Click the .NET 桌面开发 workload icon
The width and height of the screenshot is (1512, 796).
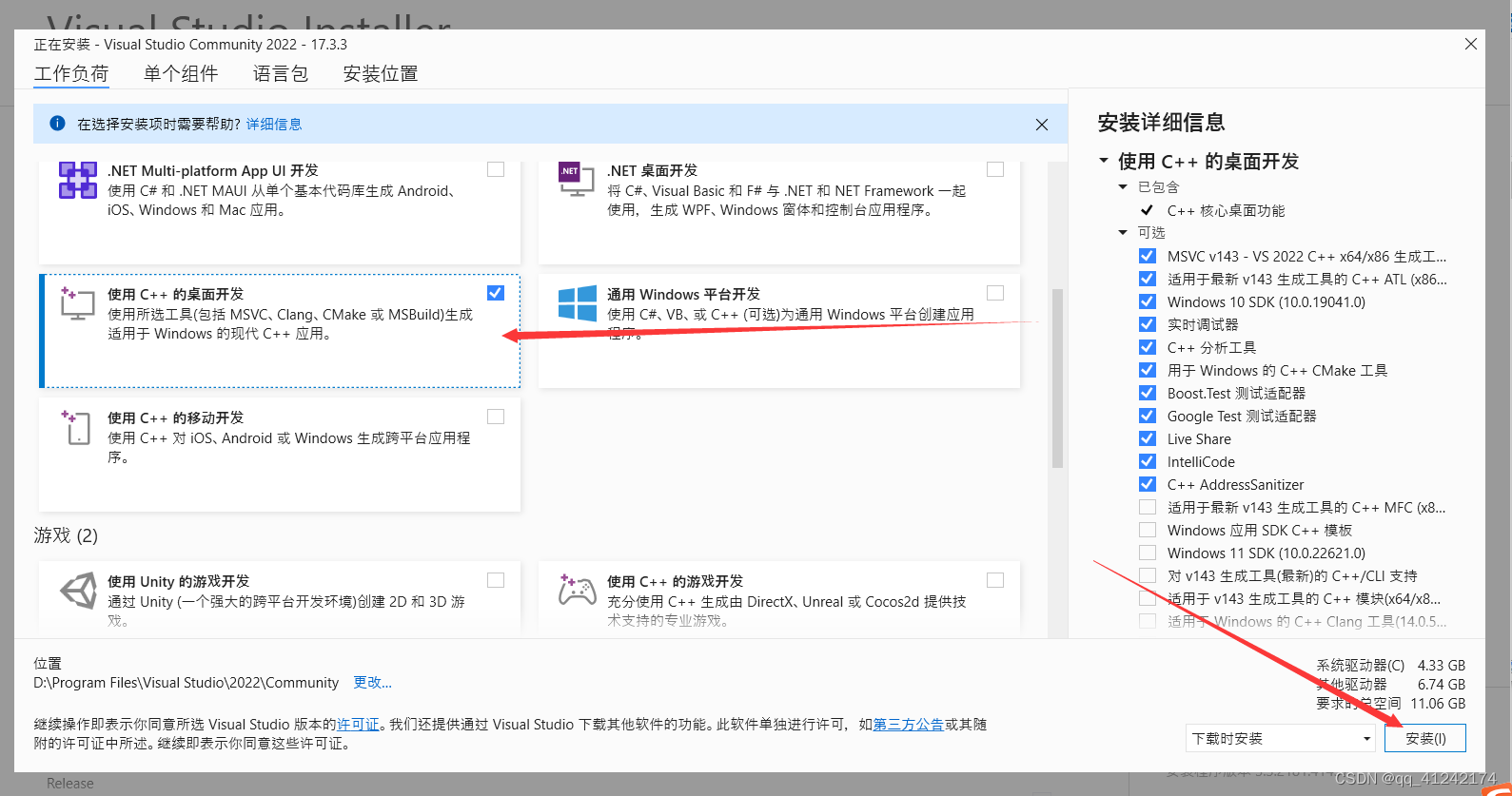[x=577, y=179]
